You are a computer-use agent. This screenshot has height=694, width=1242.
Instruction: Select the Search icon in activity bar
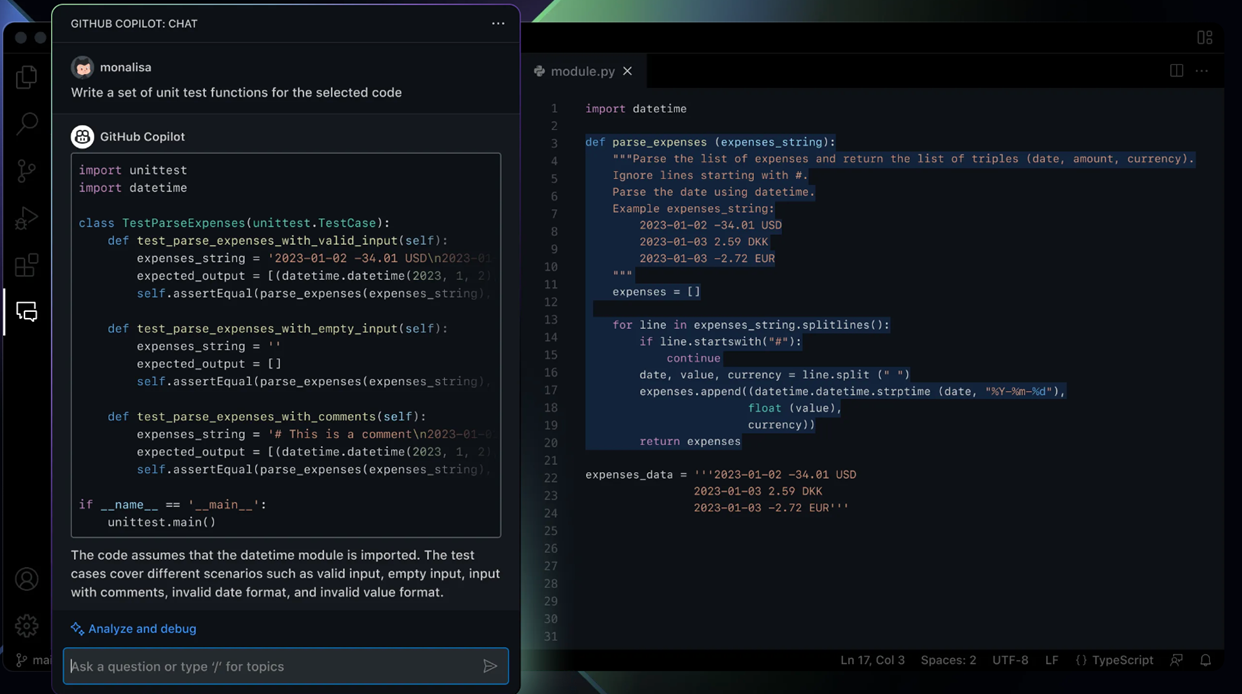coord(26,122)
